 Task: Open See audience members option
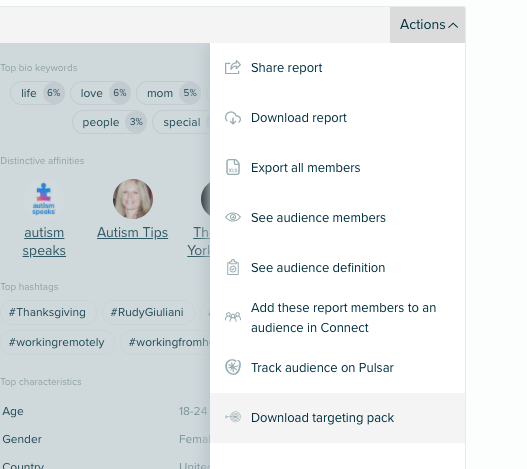pos(338,218)
